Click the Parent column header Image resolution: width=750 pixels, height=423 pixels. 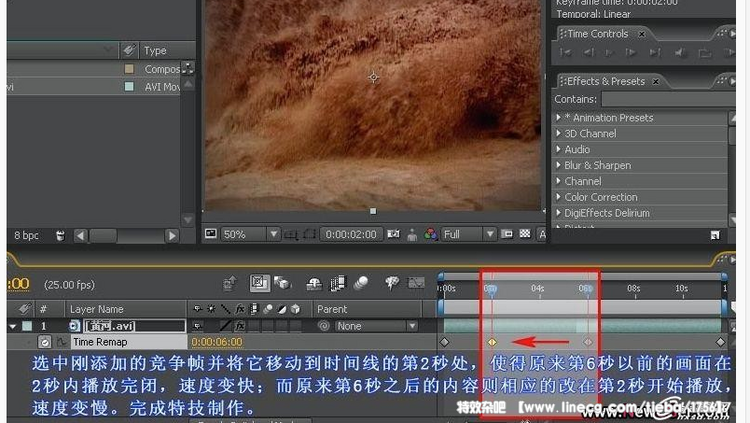coord(332,309)
